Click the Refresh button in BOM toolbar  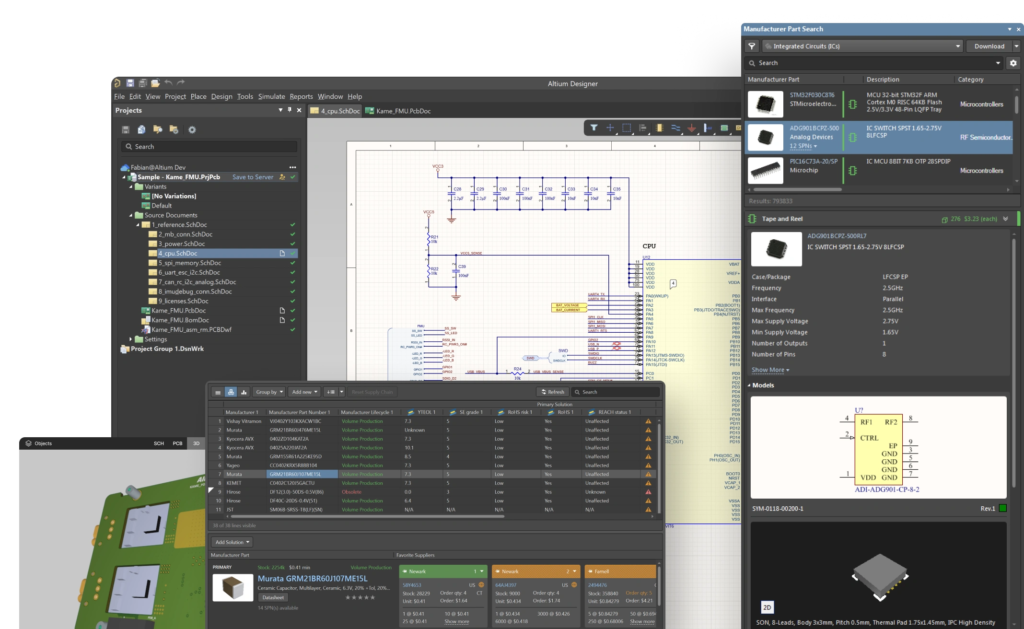click(552, 392)
